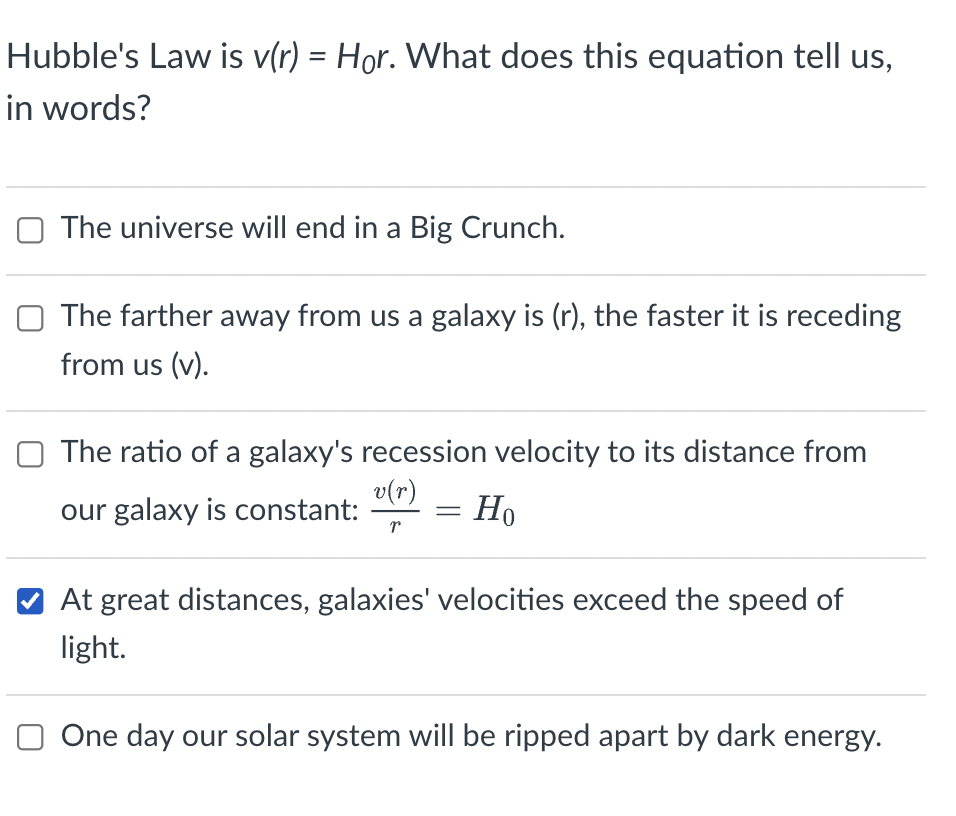Check the Big Crunch answer checkbox

[30, 229]
